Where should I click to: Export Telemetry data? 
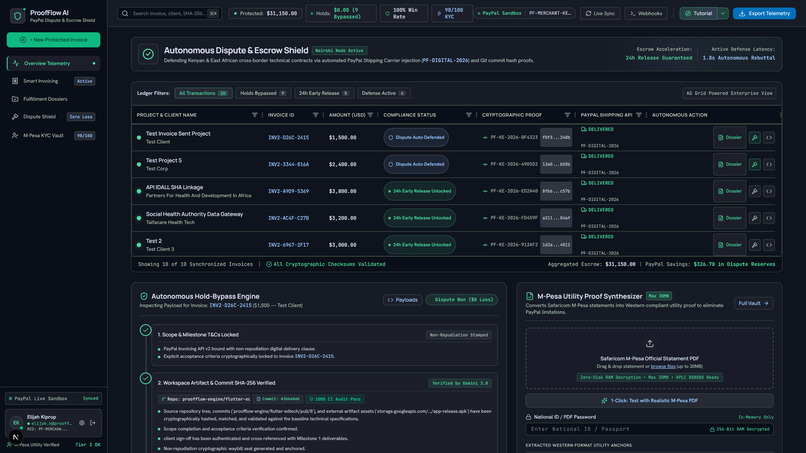(x=764, y=13)
